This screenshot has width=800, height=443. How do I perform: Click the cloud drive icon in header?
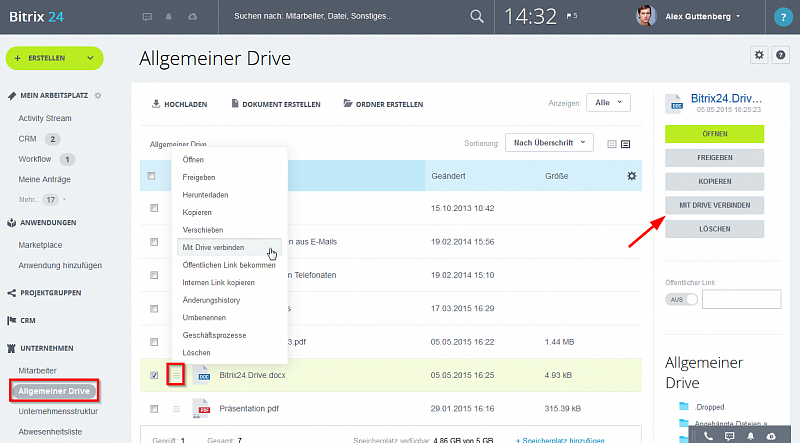pyautogui.click(x=192, y=17)
